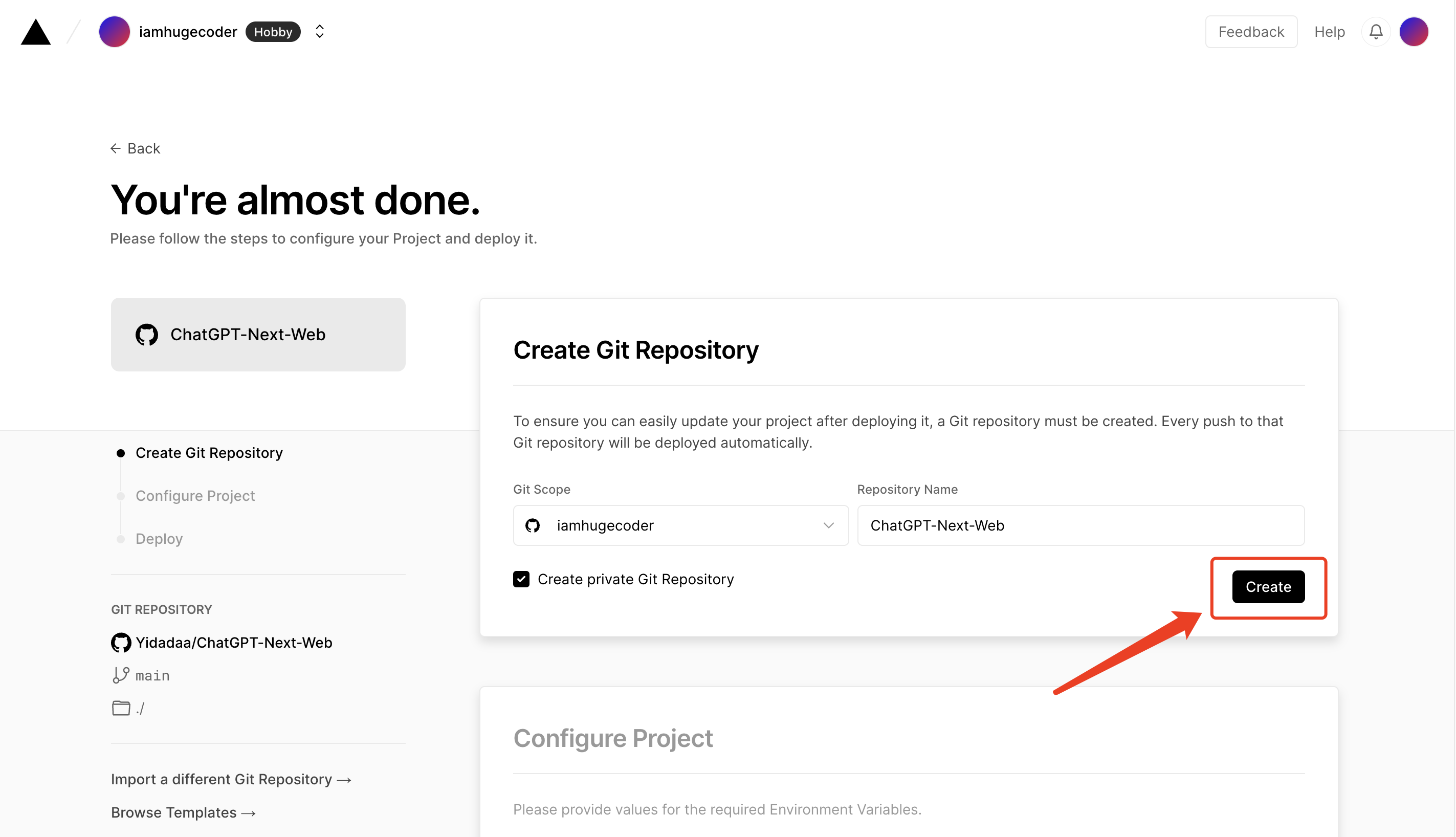Go Back to the previous page
The height and width of the screenshot is (837, 1456).
click(135, 148)
